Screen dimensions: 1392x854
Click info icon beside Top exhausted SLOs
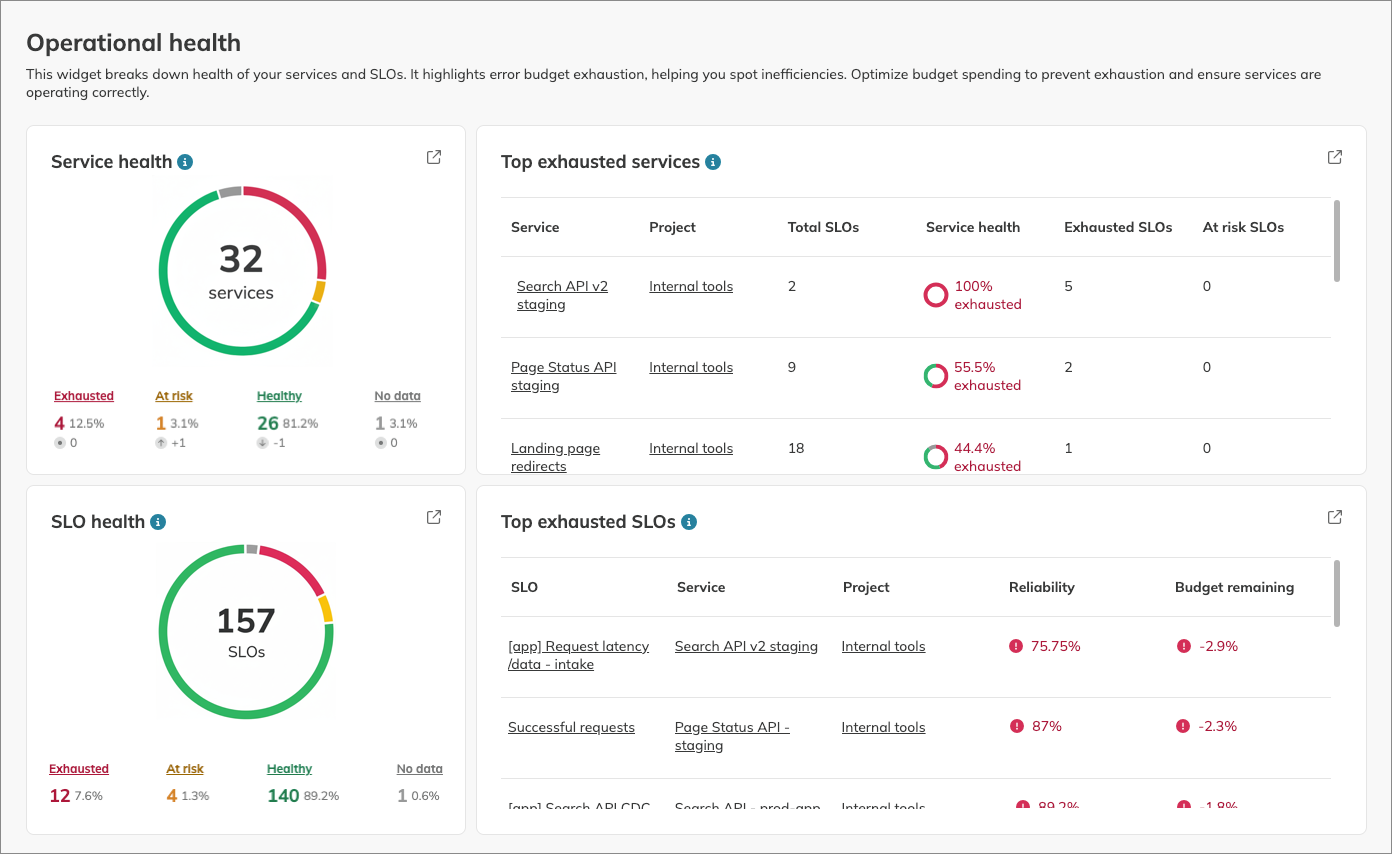pos(688,522)
